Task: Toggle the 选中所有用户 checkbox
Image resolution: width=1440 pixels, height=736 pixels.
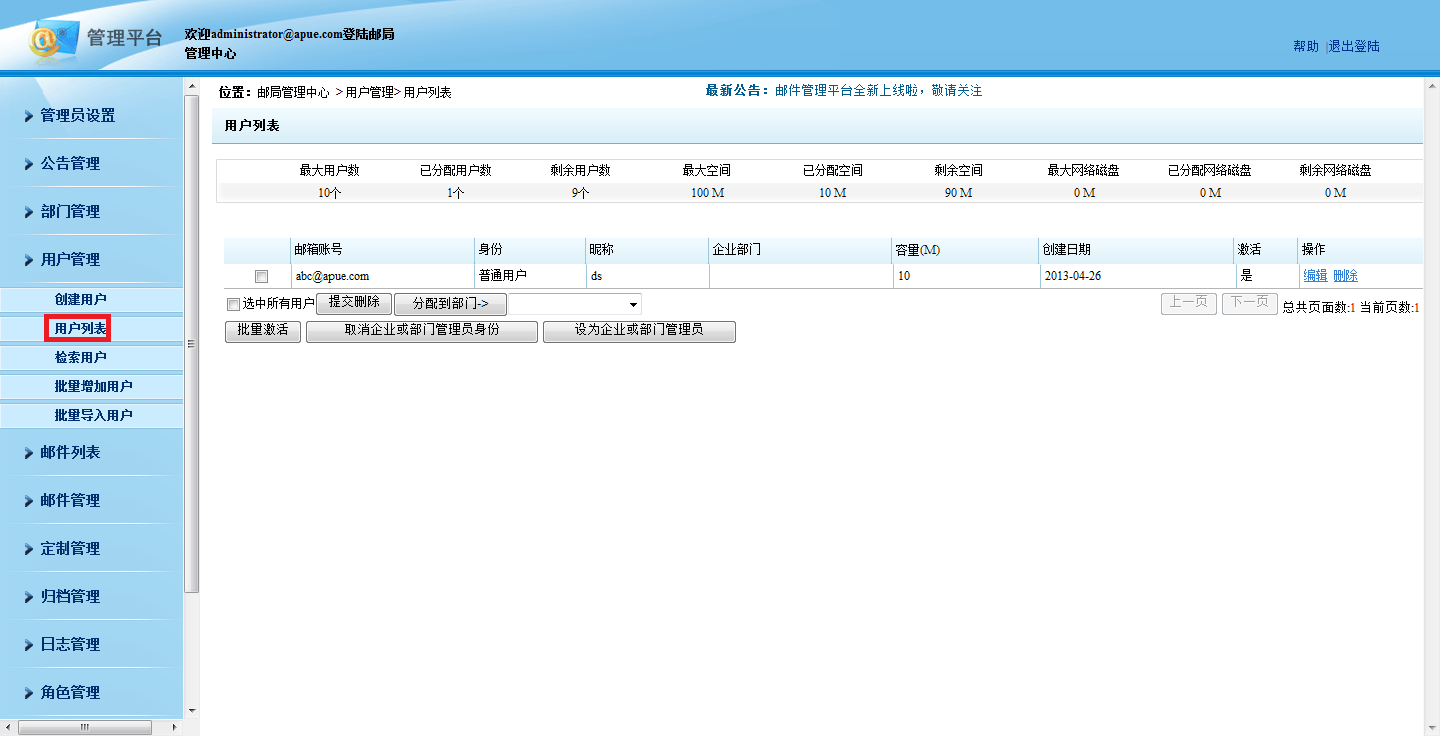Action: click(x=233, y=304)
